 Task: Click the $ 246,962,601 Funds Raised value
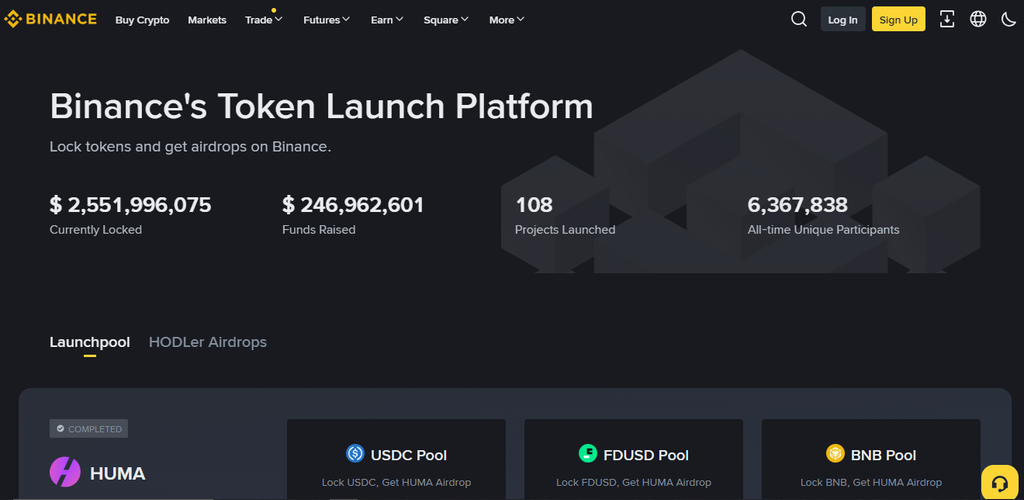pos(353,205)
